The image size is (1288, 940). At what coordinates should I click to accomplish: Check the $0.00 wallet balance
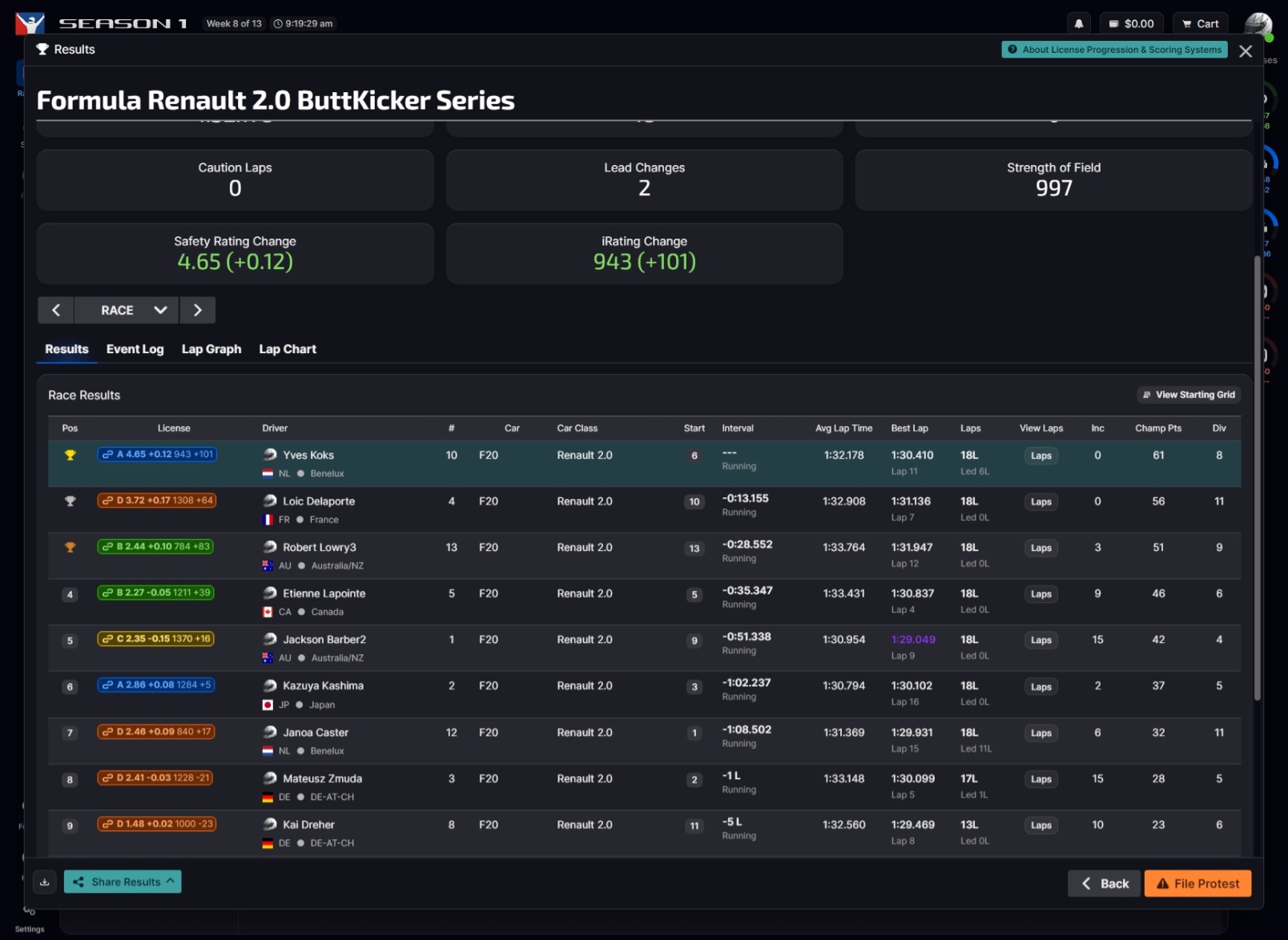(1131, 23)
